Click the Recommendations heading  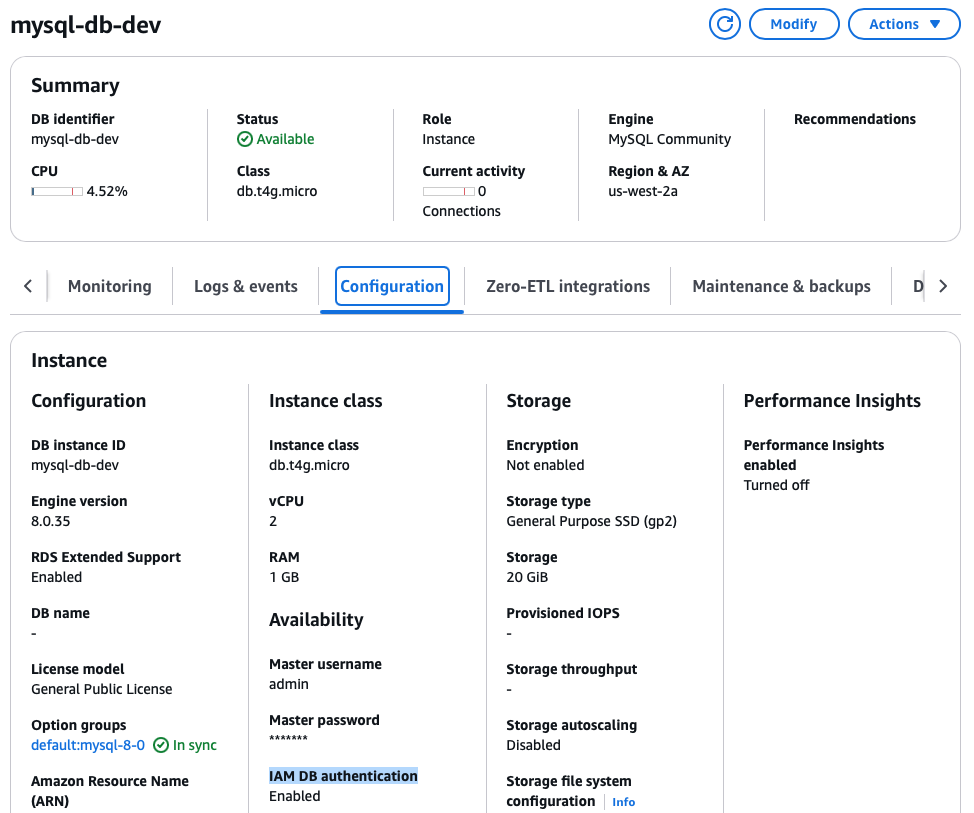point(855,119)
